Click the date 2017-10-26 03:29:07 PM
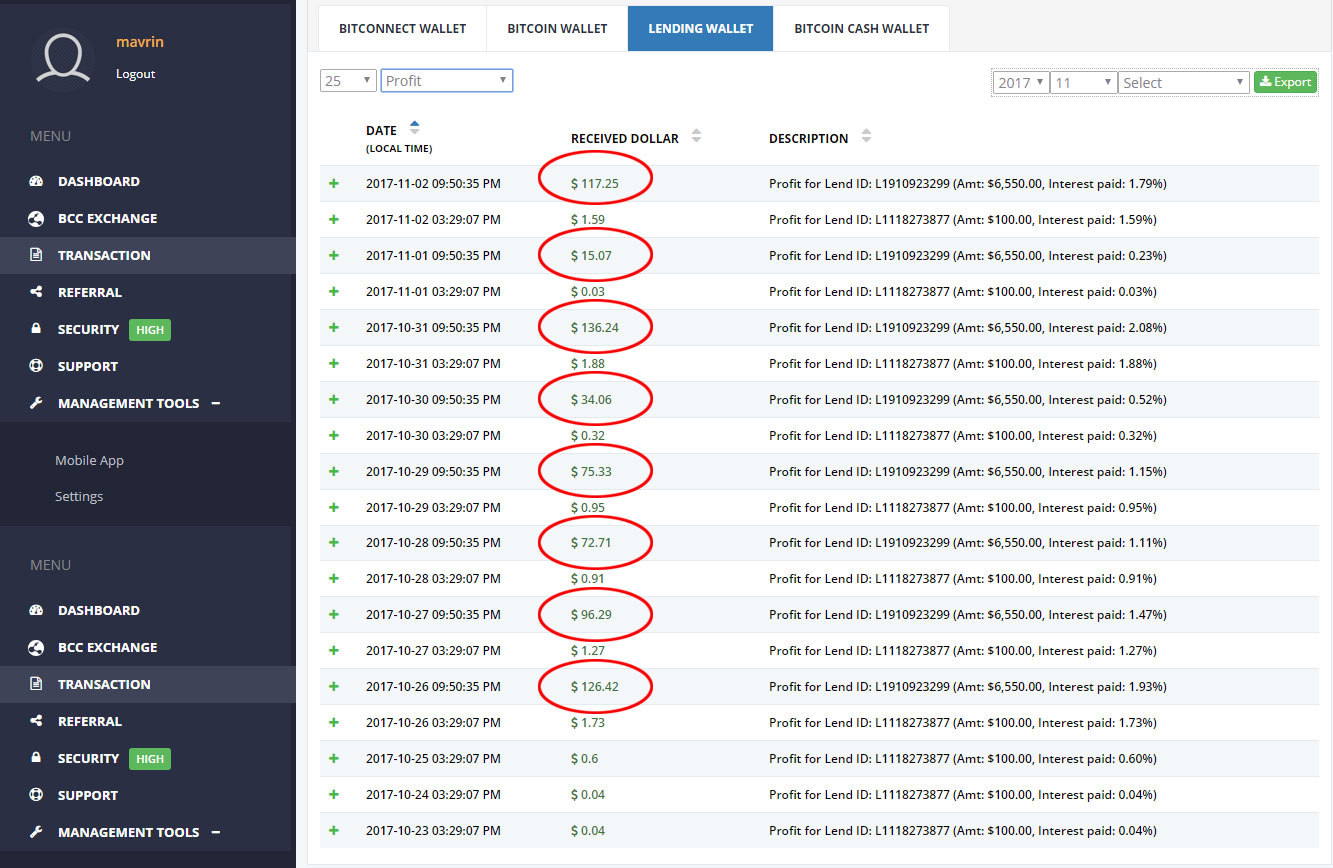The width and height of the screenshot is (1333, 868). pyautogui.click(x=433, y=723)
